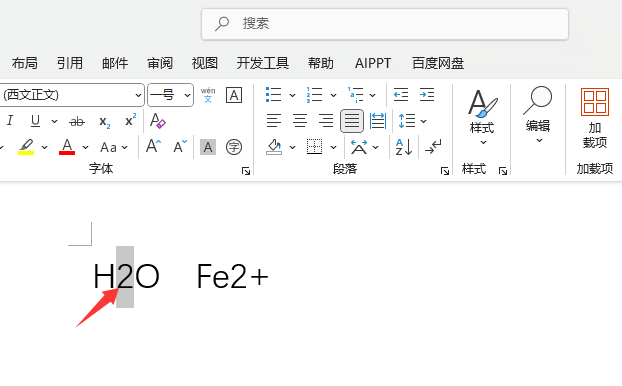Apply subscript to selected text
The image size is (622, 386).
pos(104,121)
